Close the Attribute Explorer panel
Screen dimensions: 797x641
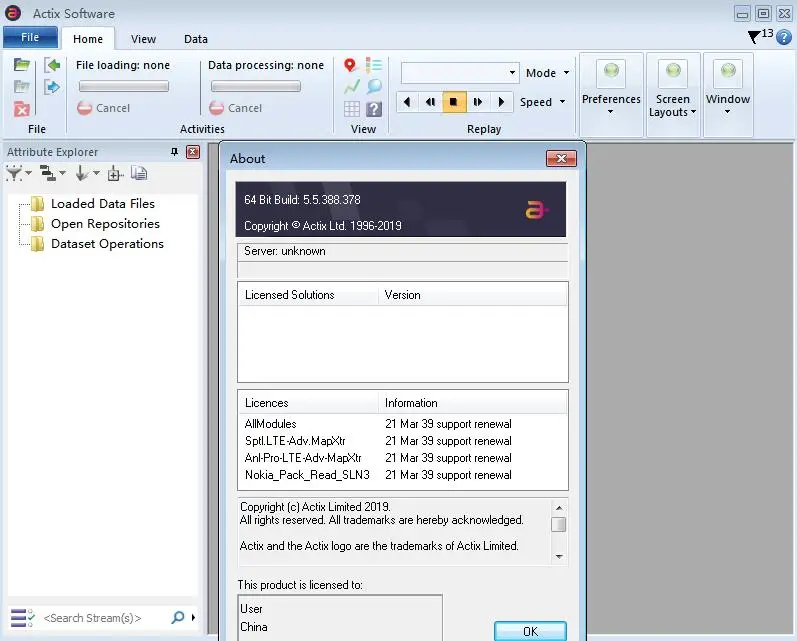pos(193,151)
